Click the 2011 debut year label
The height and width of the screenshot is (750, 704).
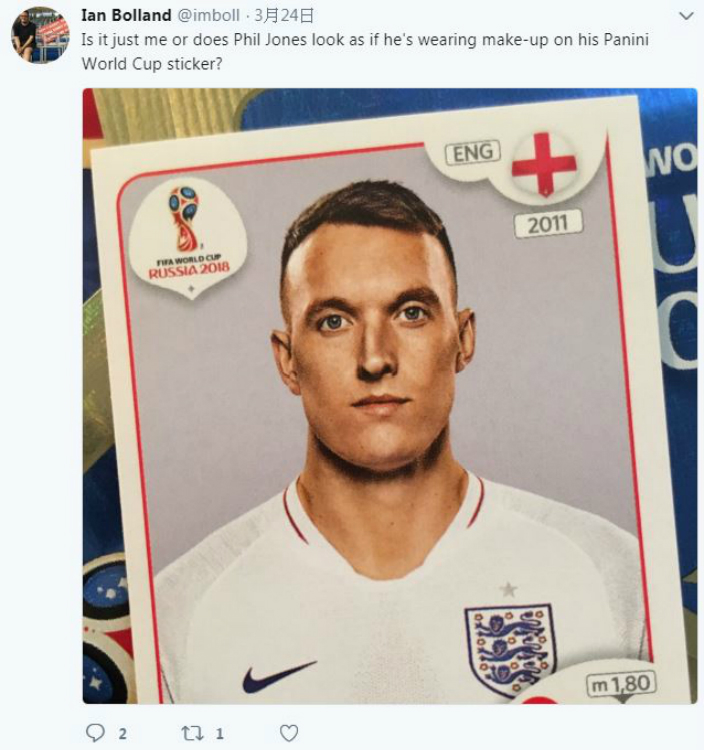click(x=548, y=223)
